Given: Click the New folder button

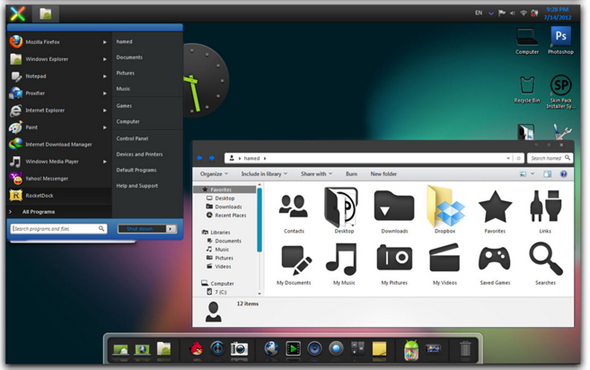Looking at the screenshot, I should (x=383, y=174).
